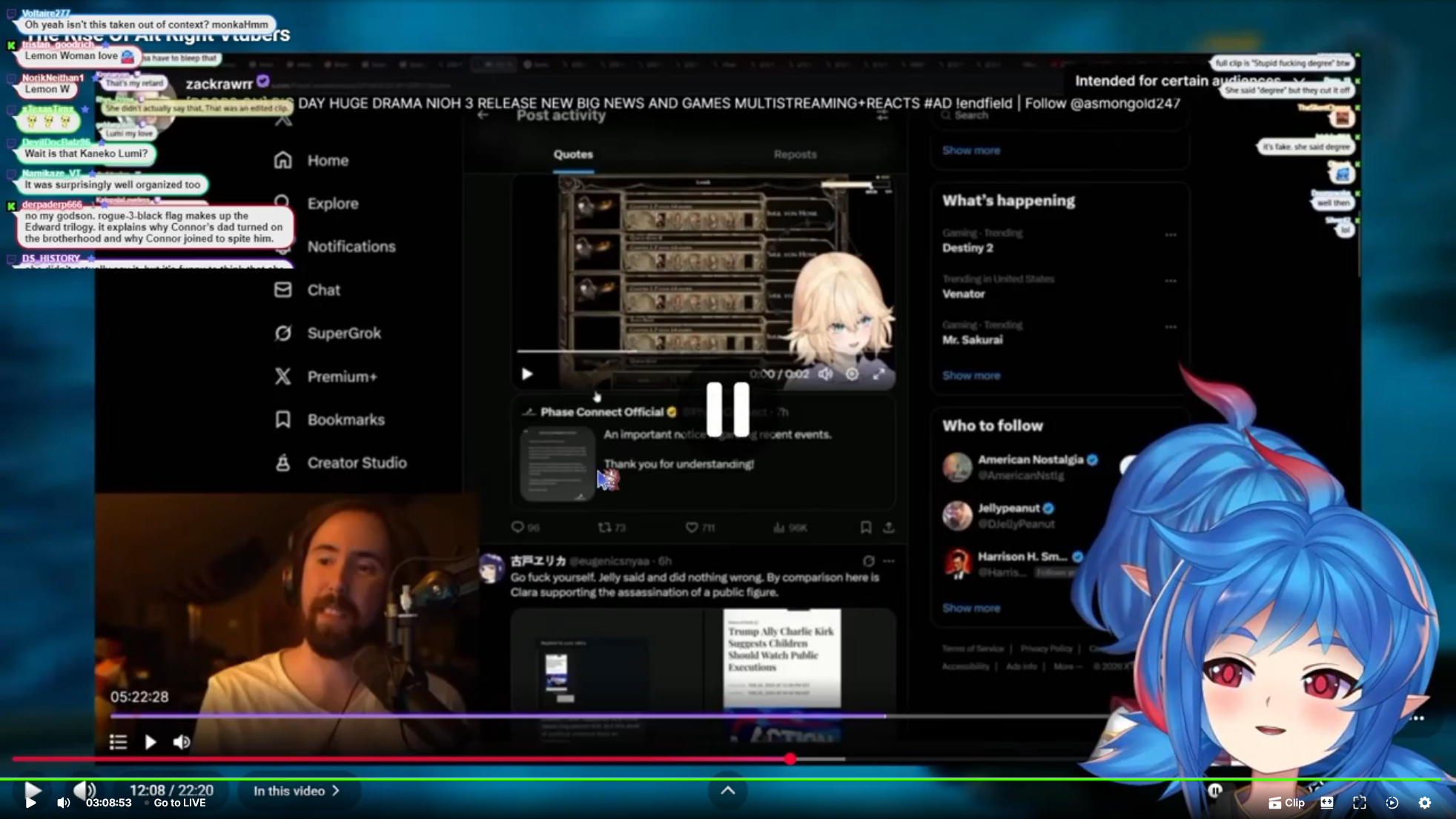The image size is (1456, 819).
Task: Click chat message 'Wait is that Kaneko Lumi?'
Action: point(86,153)
